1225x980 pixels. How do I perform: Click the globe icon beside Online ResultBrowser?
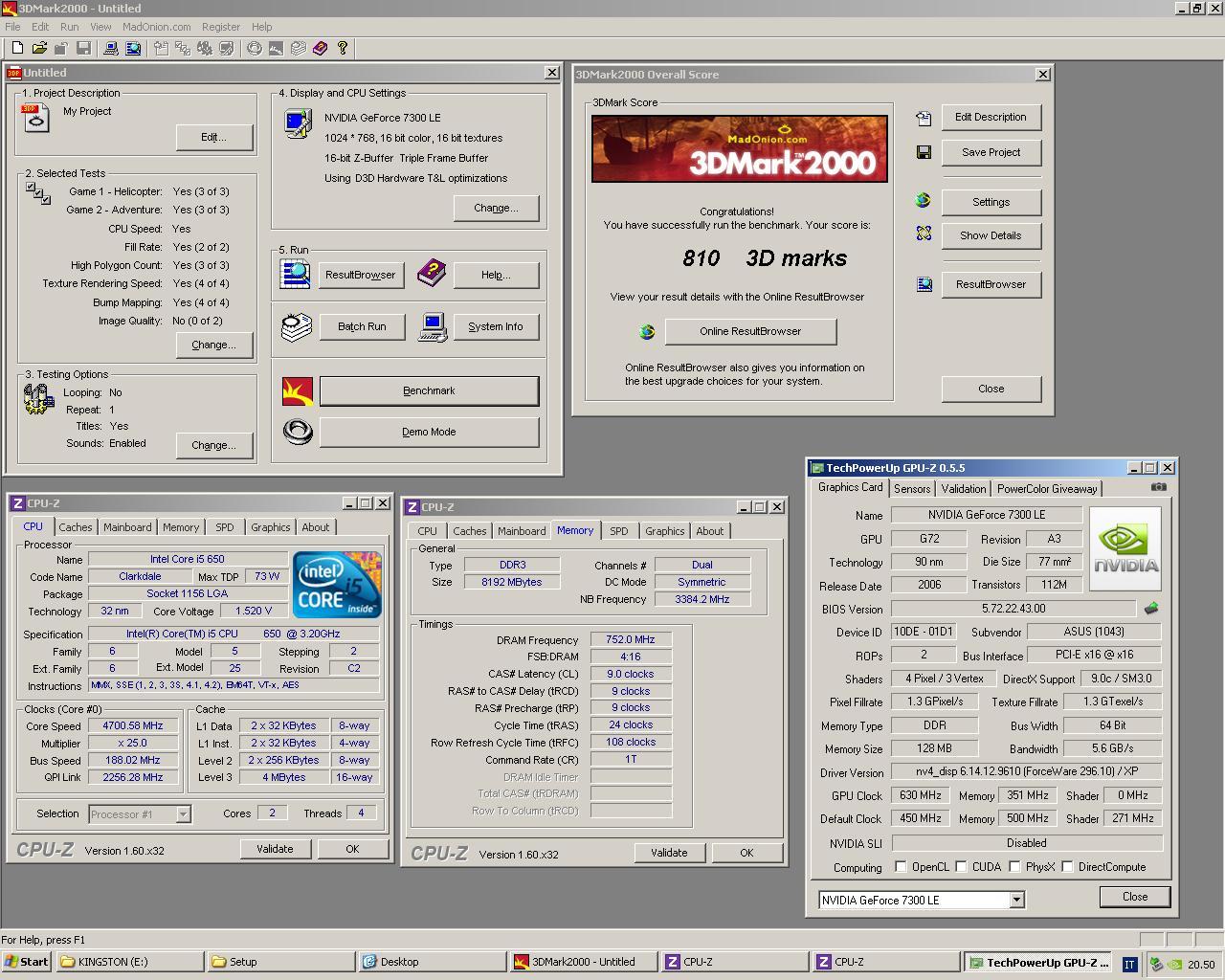pyautogui.click(x=647, y=331)
